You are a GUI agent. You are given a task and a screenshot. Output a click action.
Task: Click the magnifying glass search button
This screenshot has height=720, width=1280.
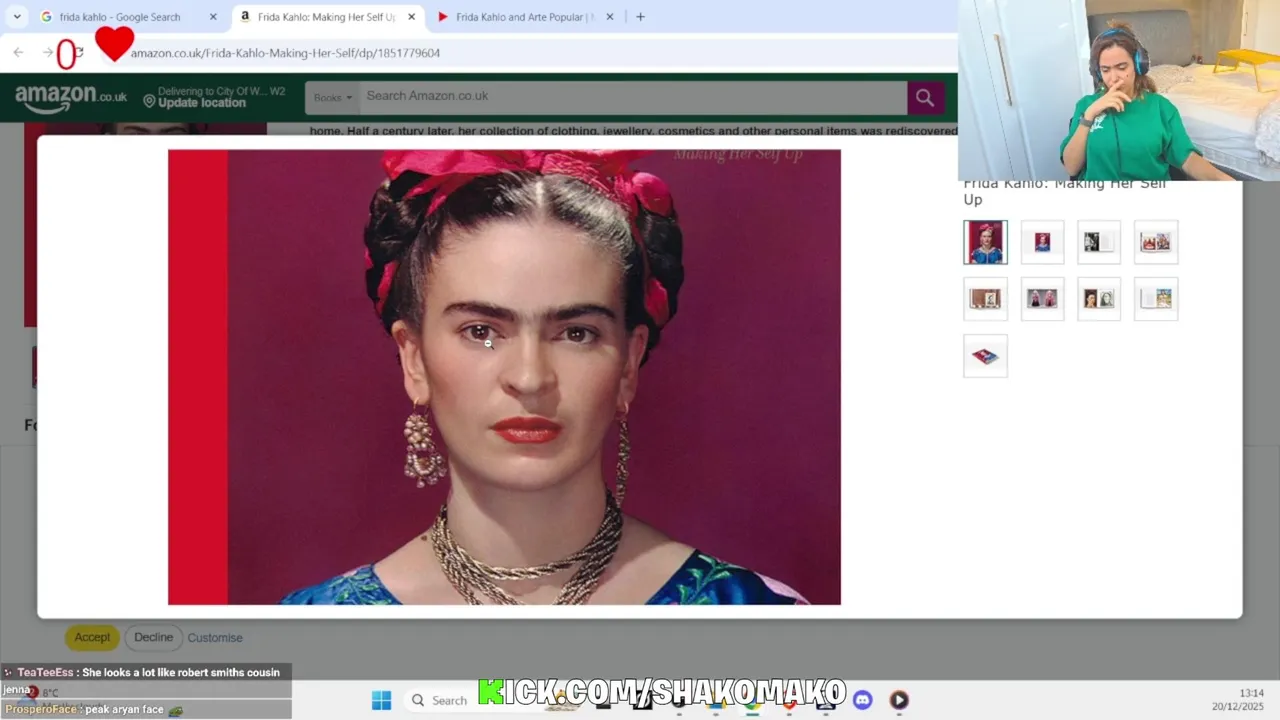(x=924, y=97)
